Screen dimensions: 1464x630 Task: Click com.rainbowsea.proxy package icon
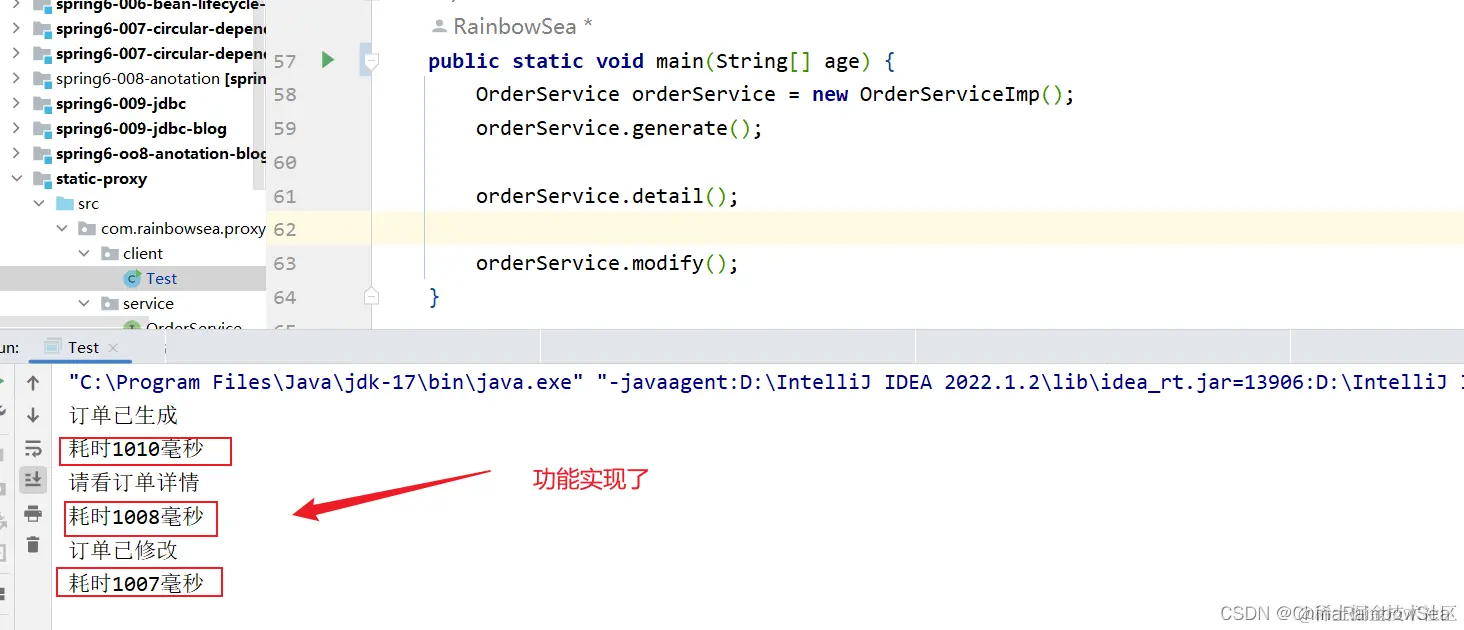(88, 229)
